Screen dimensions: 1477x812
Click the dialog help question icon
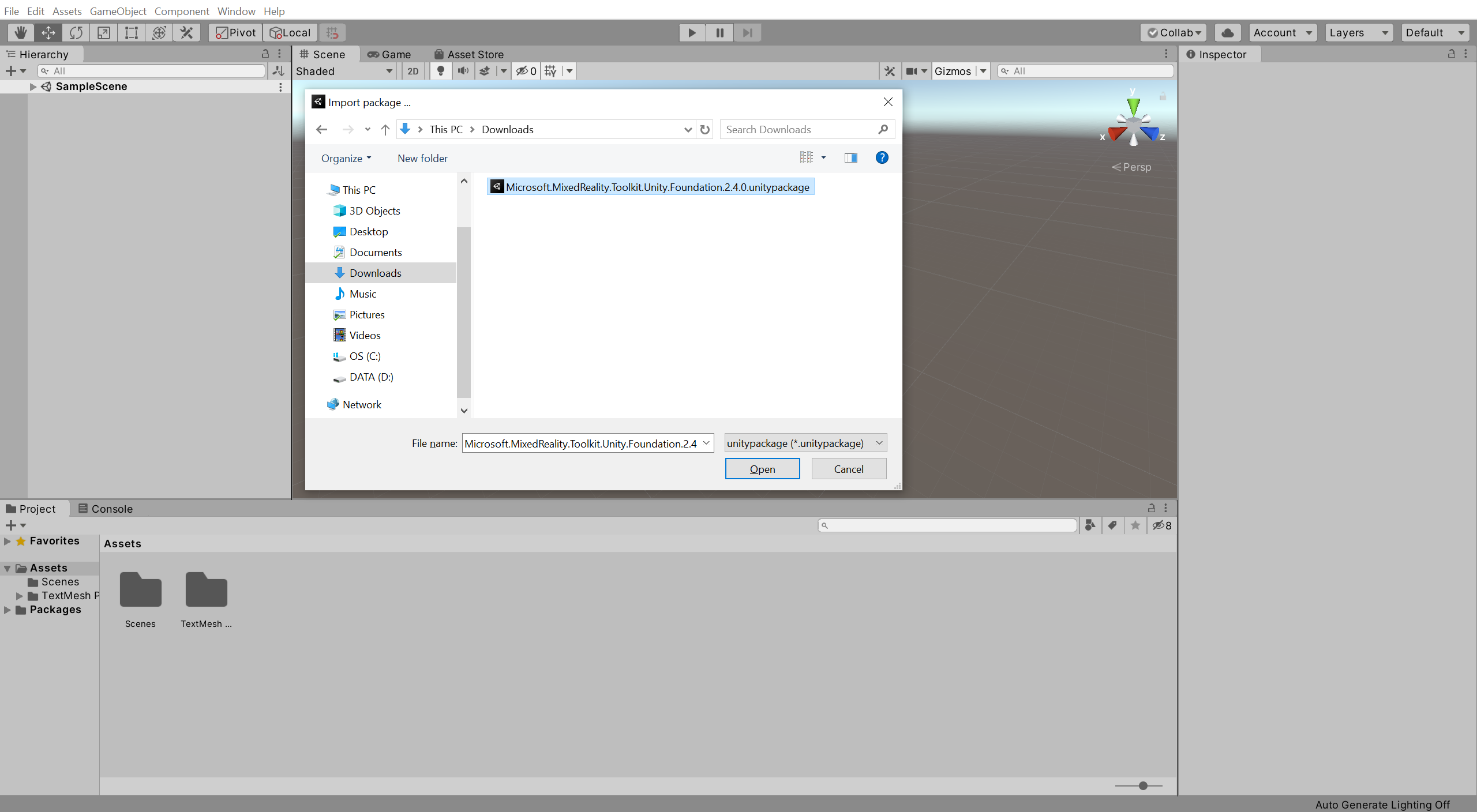coord(882,158)
